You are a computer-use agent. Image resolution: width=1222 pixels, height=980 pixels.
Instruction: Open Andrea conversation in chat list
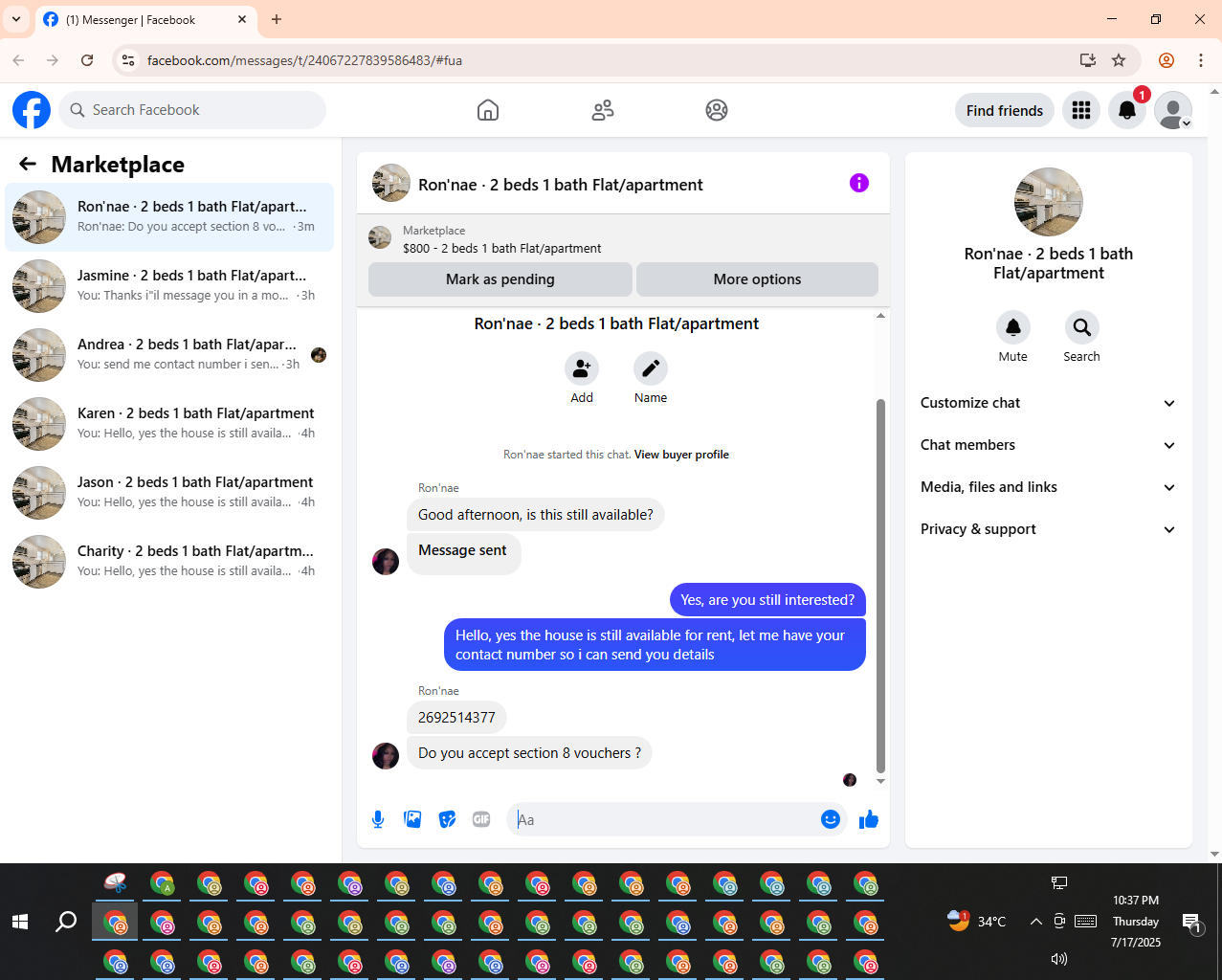[x=169, y=355]
